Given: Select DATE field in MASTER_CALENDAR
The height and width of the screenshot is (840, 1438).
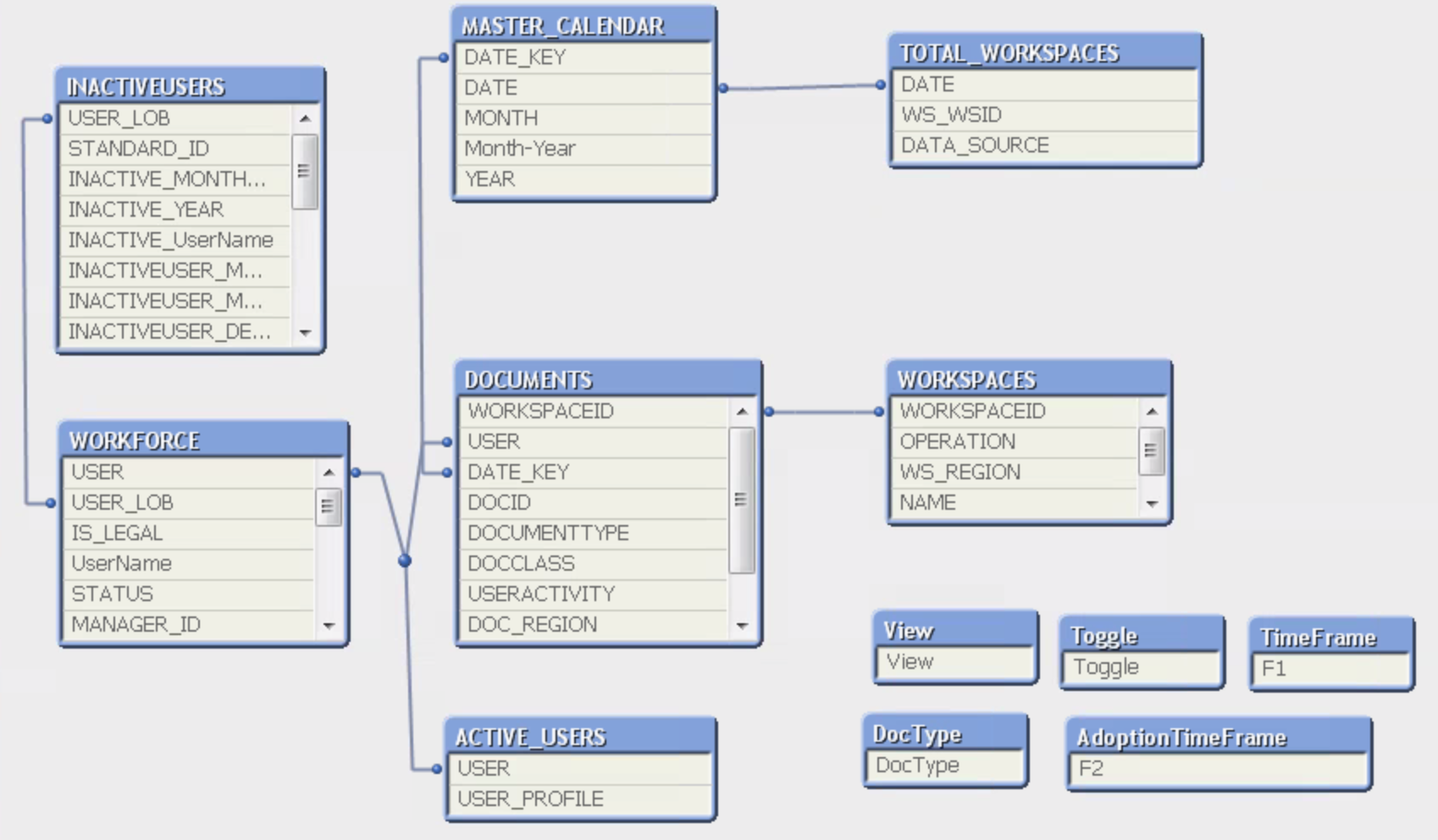Looking at the screenshot, I should point(584,88).
